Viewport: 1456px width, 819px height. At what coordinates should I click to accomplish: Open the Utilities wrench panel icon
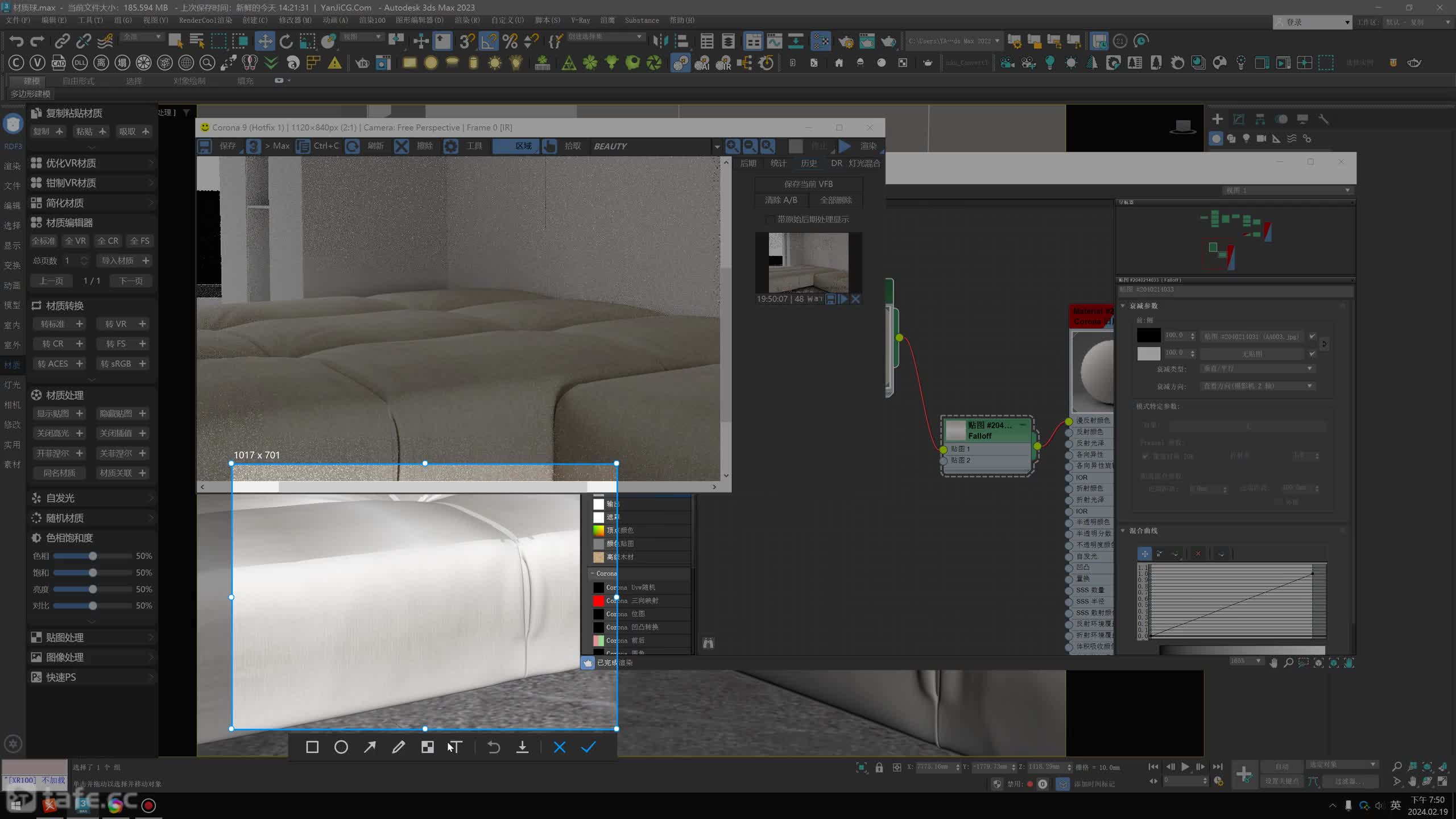(x=1323, y=119)
